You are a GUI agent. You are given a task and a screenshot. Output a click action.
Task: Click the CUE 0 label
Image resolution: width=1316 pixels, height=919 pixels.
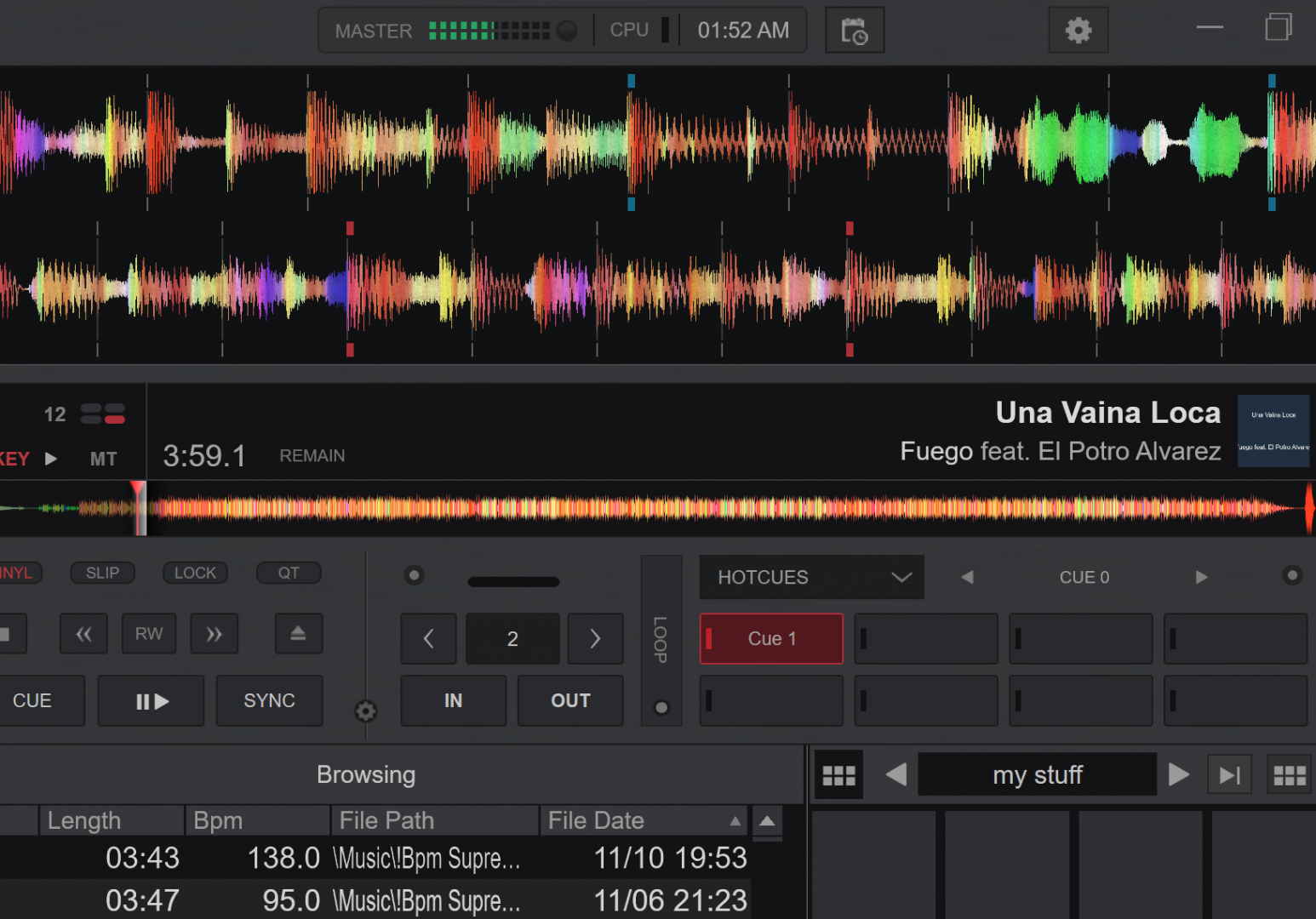click(1084, 577)
